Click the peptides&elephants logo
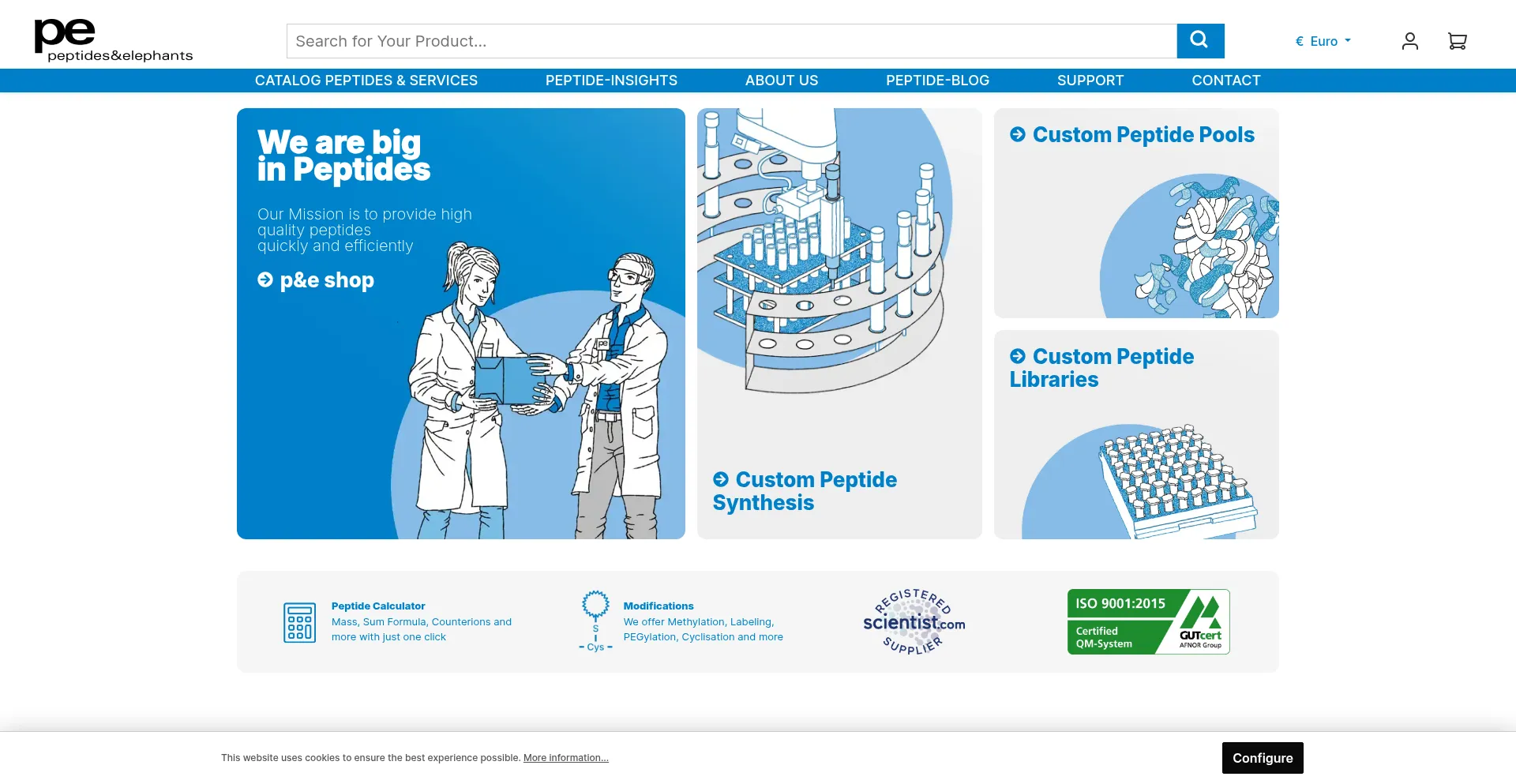 point(113,40)
